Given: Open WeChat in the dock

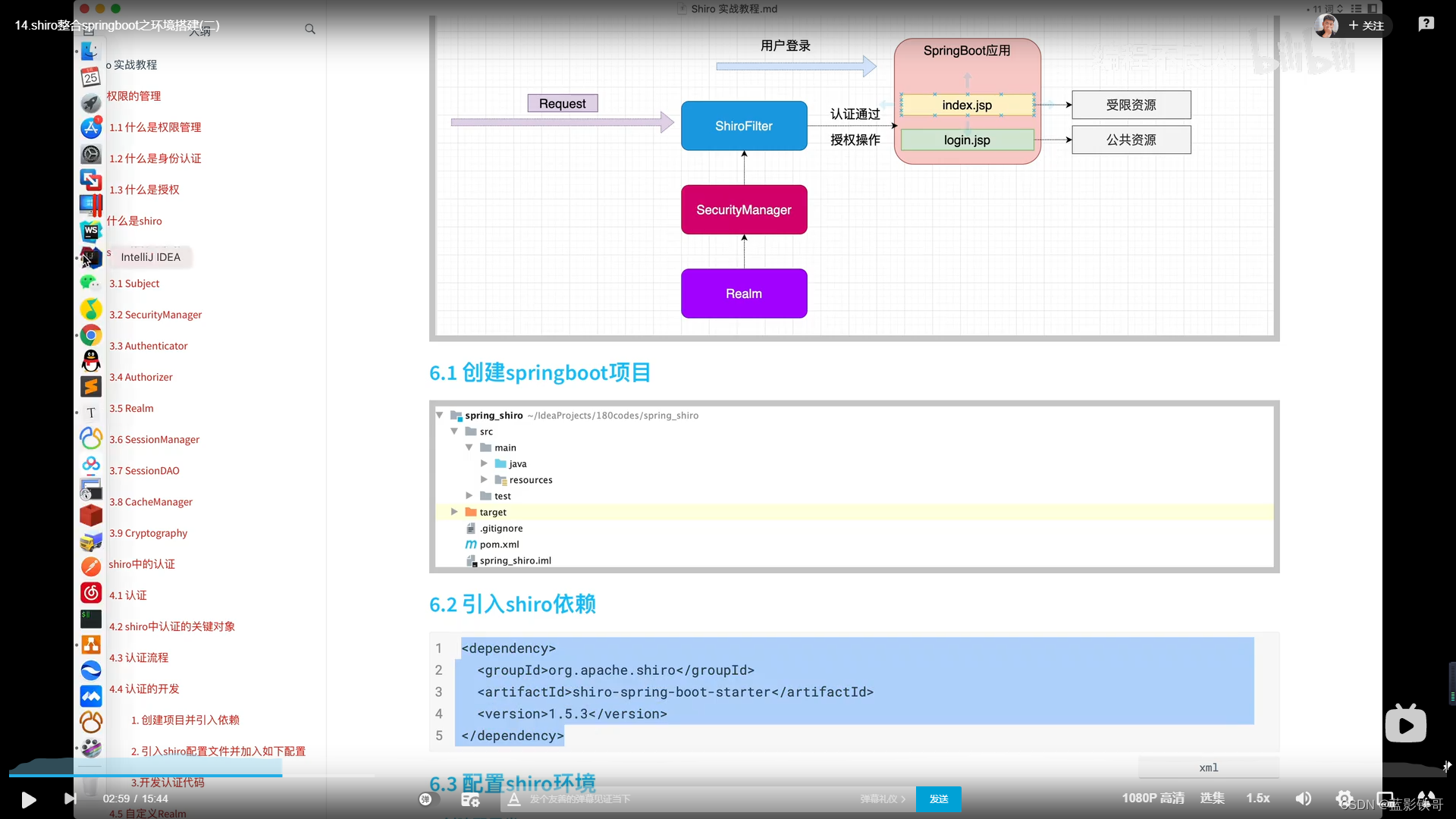Looking at the screenshot, I should click(91, 283).
